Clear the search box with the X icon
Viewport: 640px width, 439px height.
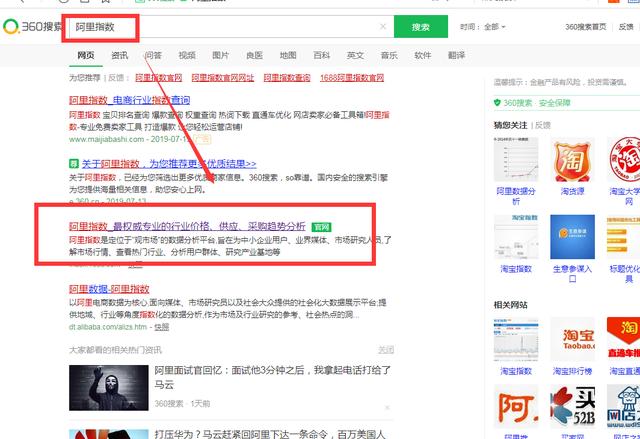(x=383, y=27)
